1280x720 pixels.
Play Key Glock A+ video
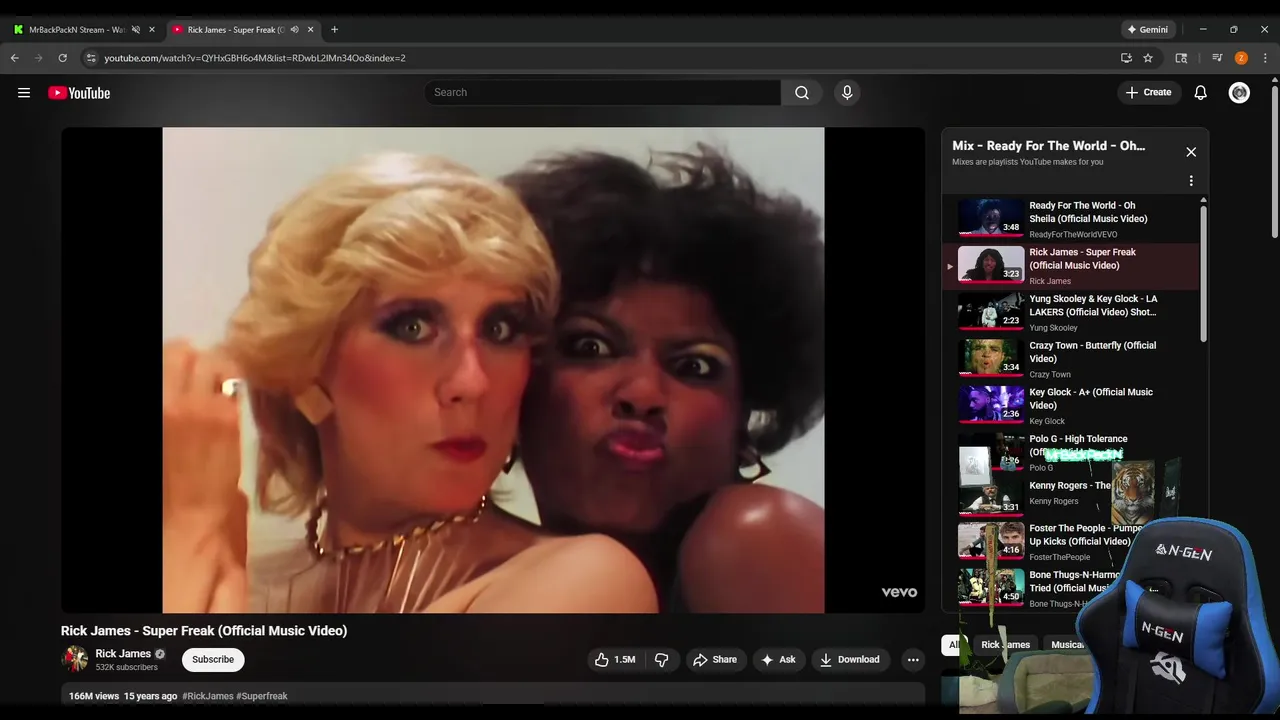[1070, 406]
